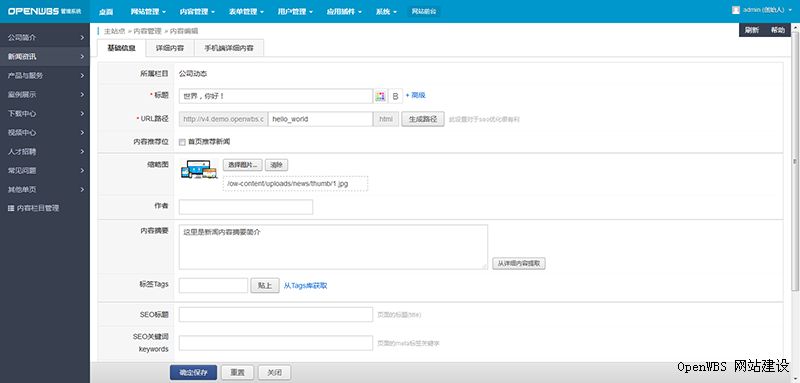Click 生成路径 button
This screenshot has height=383, width=800.
click(423, 119)
